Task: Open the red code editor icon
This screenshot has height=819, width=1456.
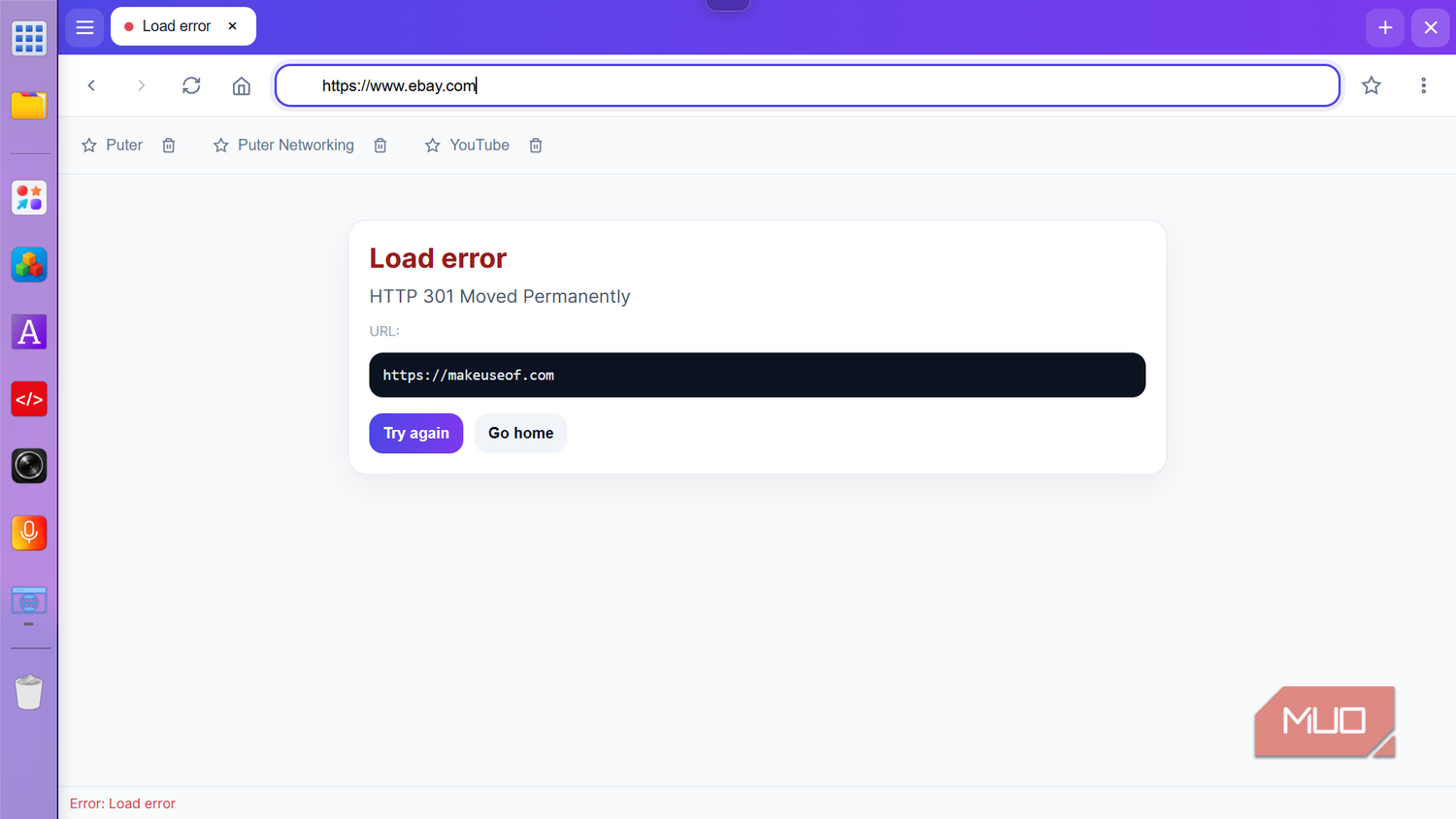Action: 29,399
